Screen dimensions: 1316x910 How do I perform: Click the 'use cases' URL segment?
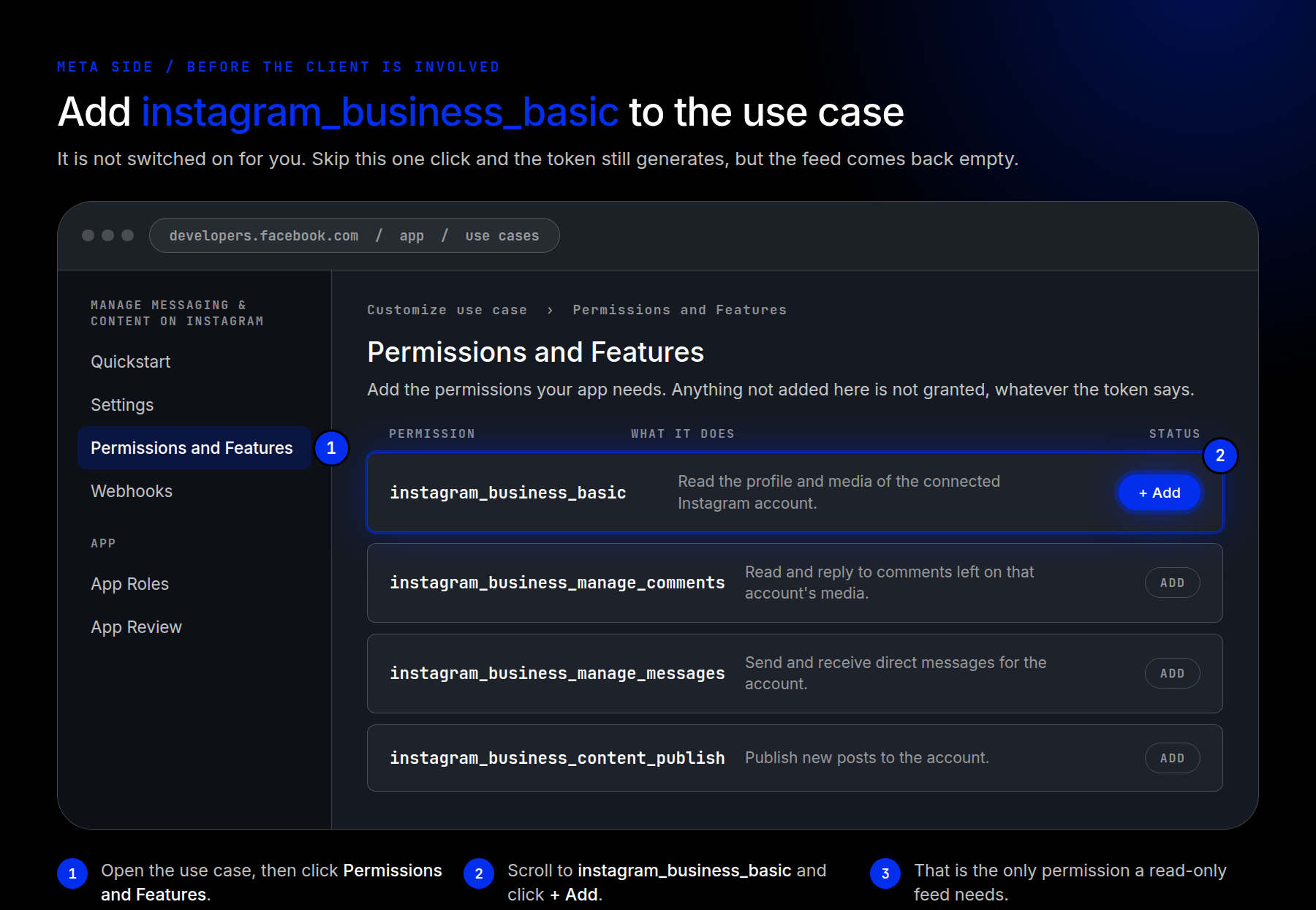[502, 235]
